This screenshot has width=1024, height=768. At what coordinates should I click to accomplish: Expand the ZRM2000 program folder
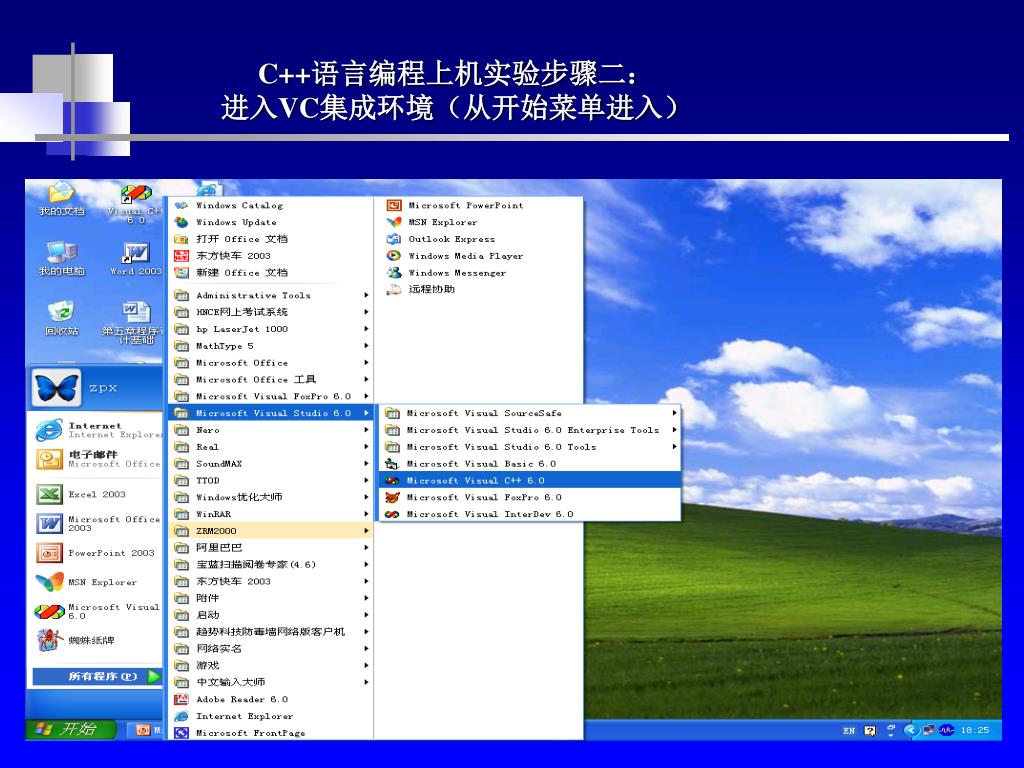pos(271,531)
